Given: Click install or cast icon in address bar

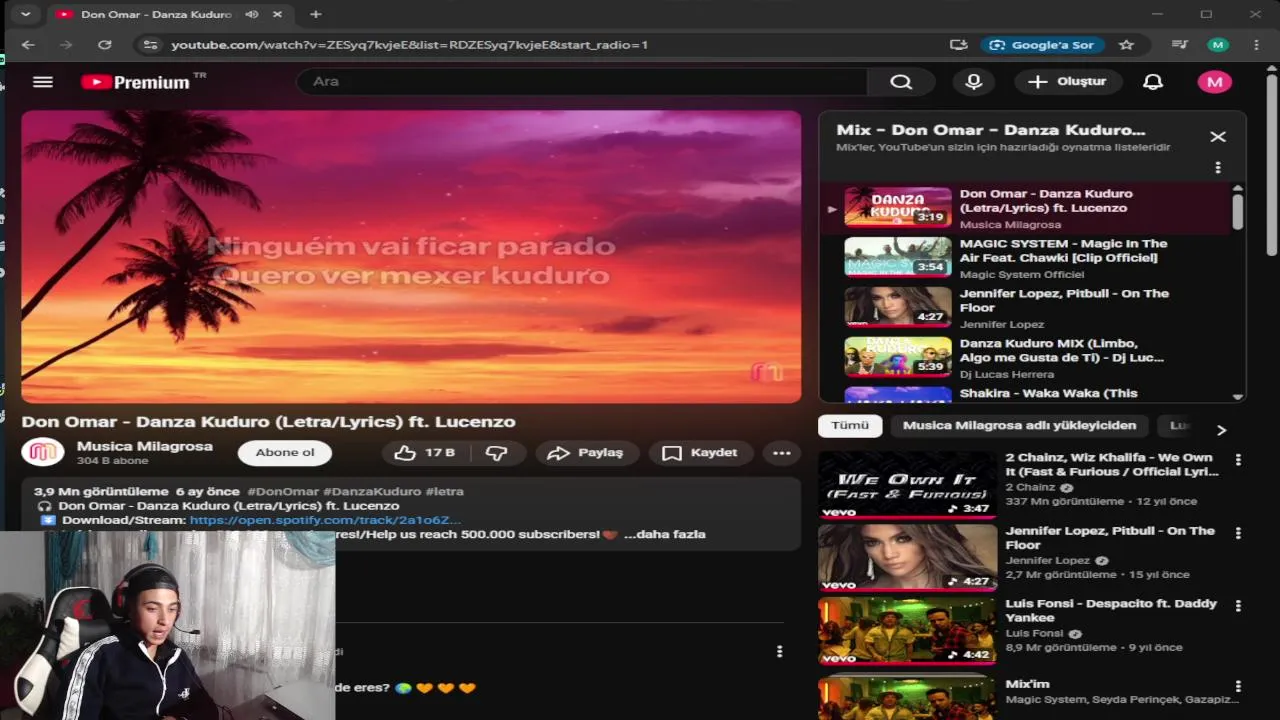Looking at the screenshot, I should pos(959,45).
